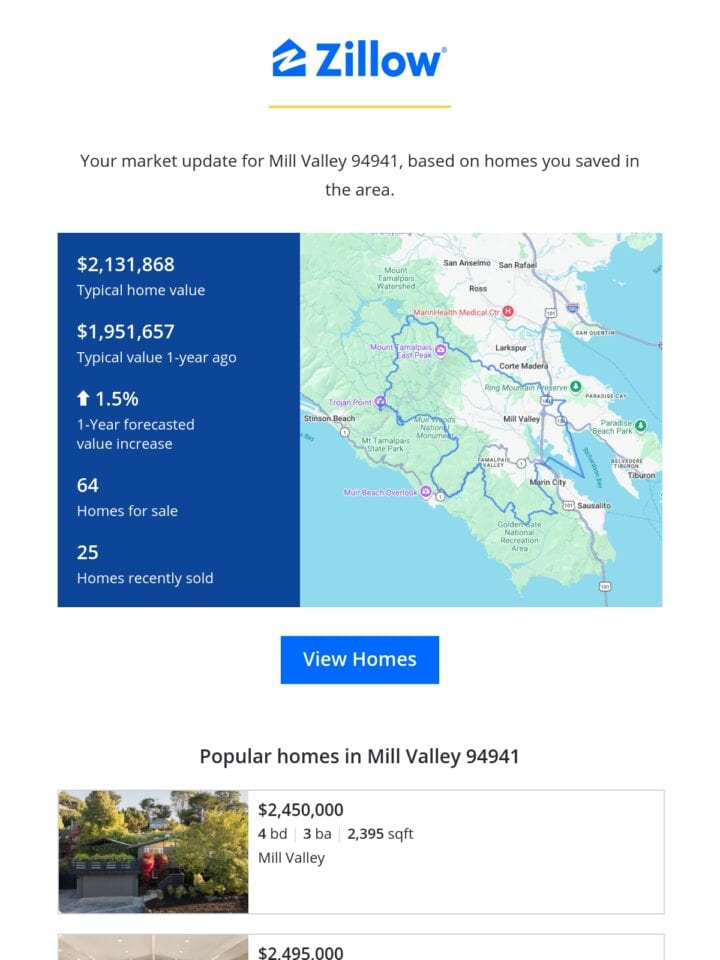Click the Sausalito label on the map
This screenshot has height=960, width=720.
(x=594, y=506)
